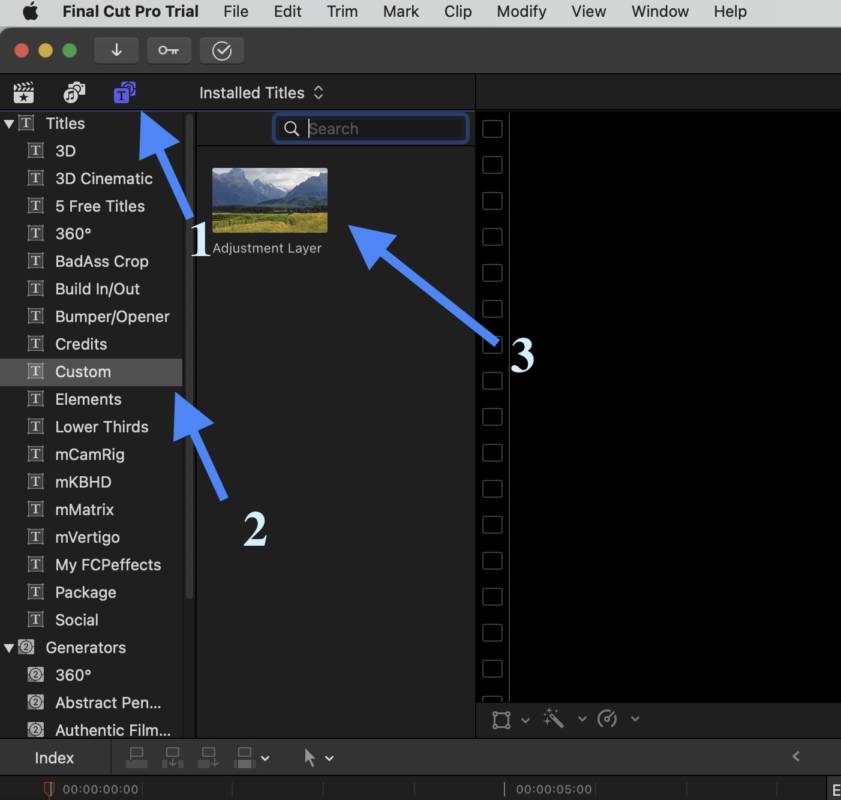Select the arrow Select tool icon
The width and height of the screenshot is (841, 800).
tap(309, 758)
